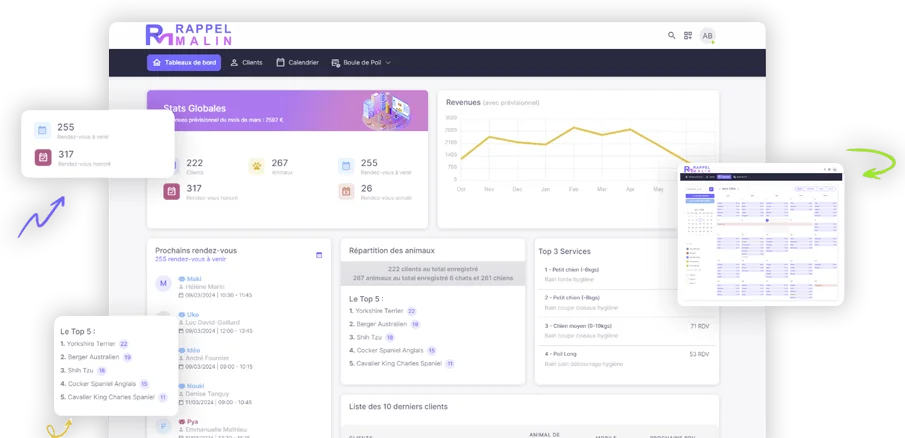Click the calendar preview thumbnail on right

760,235
